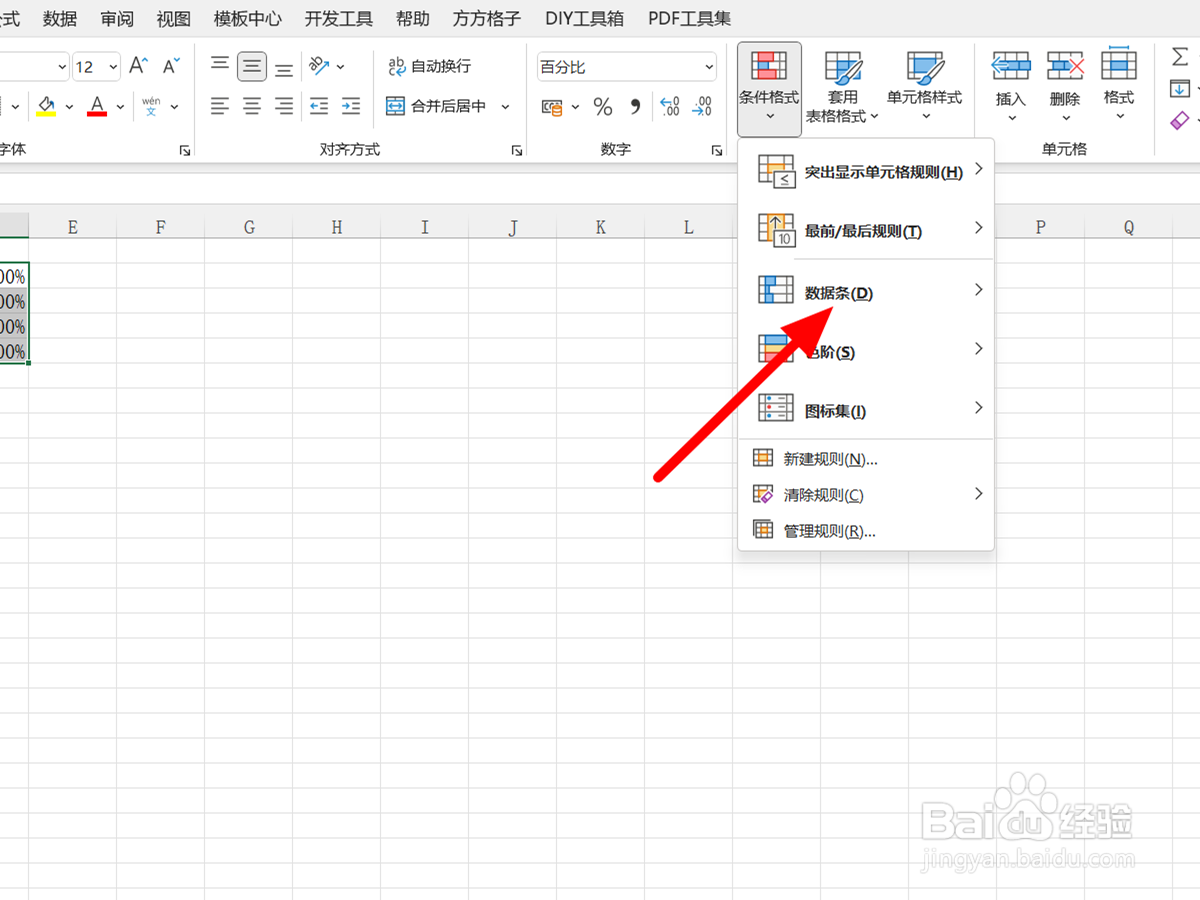This screenshot has width=1200, height=900.
Task: Align text left
Action: point(220,105)
